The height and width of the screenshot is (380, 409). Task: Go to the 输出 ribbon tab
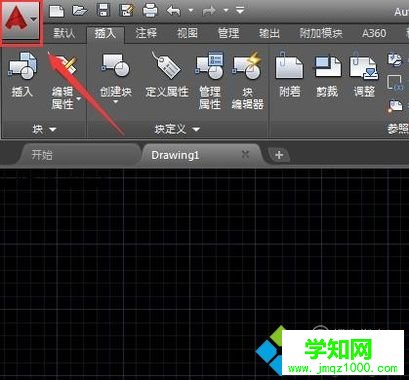pos(269,33)
